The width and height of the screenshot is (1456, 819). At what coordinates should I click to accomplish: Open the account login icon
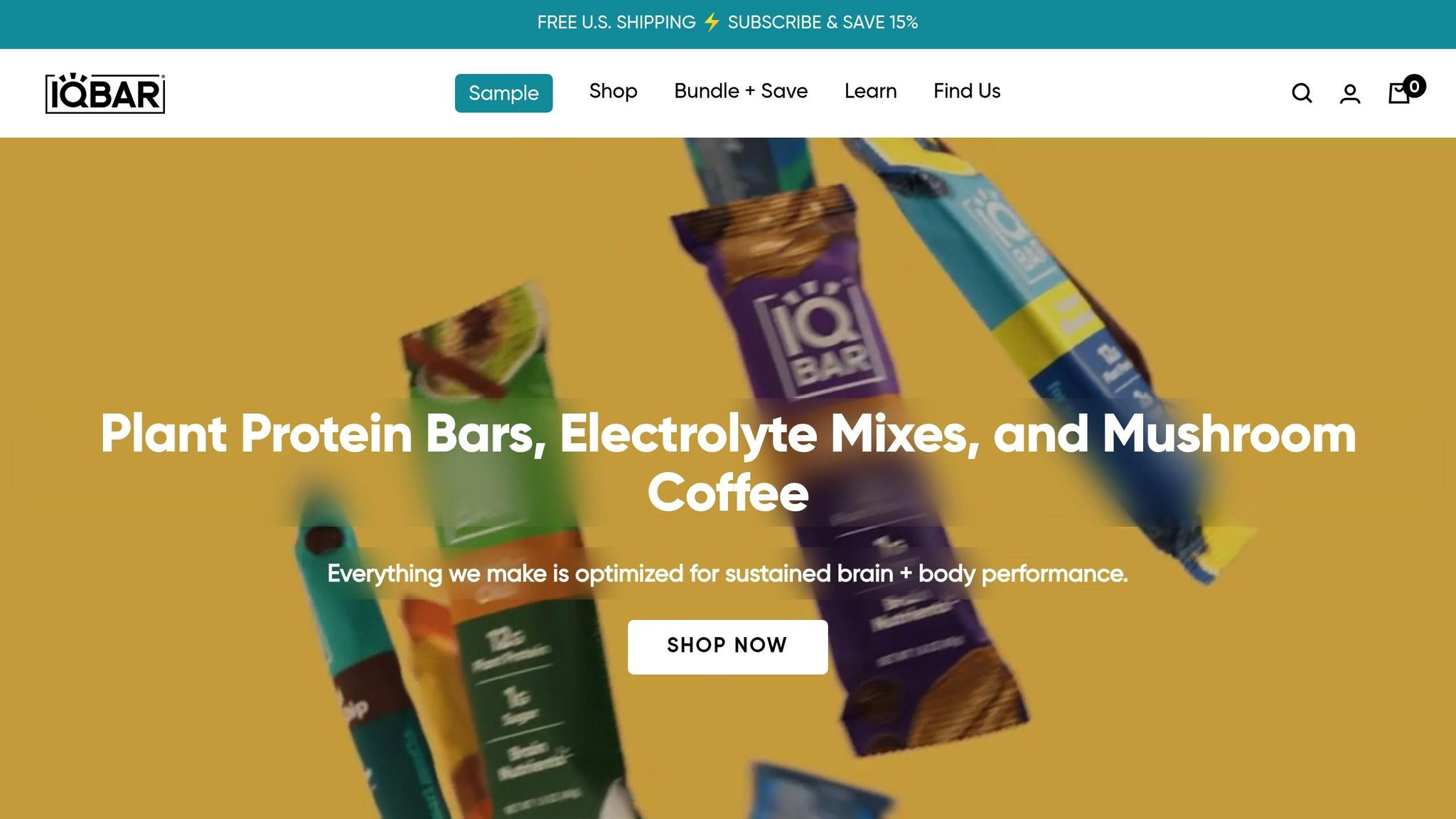pos(1350,93)
